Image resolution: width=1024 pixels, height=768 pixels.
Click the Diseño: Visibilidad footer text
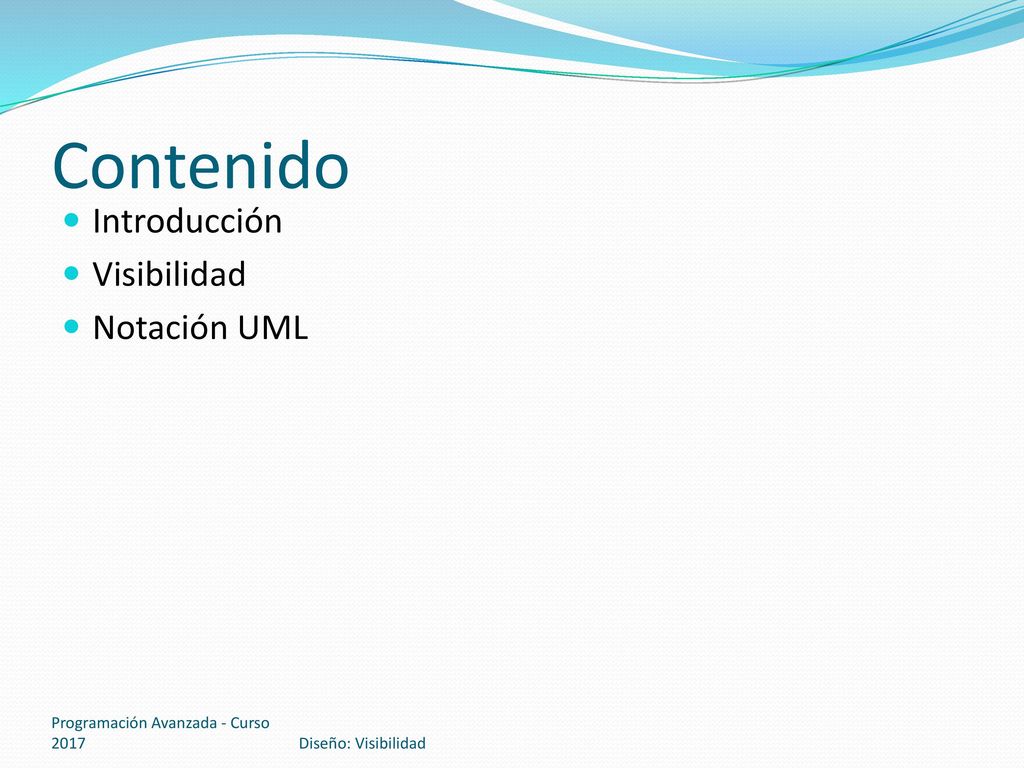(362, 743)
